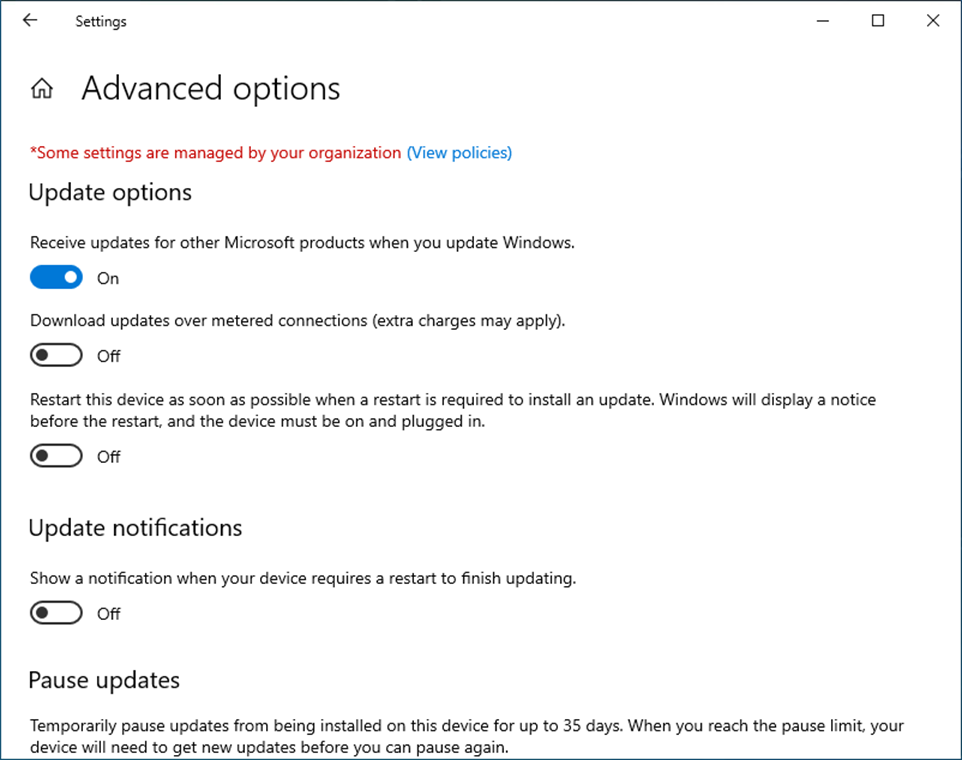Enable downloading updates over metered connections

56,355
